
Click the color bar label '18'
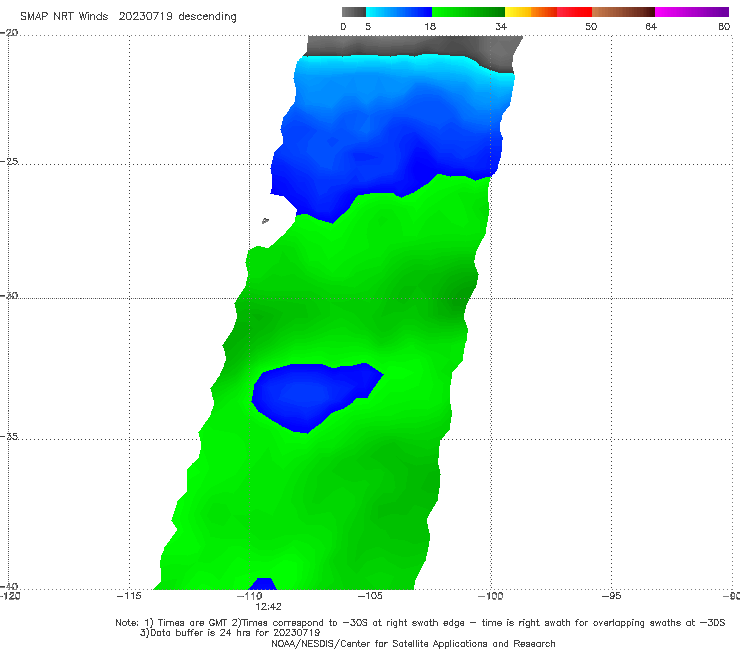click(430, 26)
